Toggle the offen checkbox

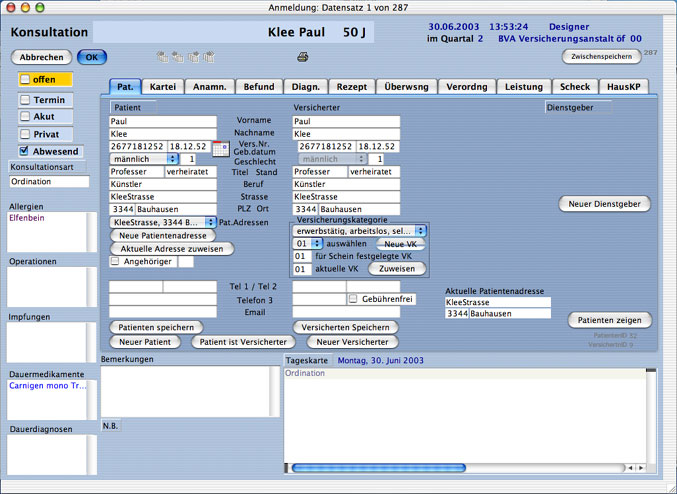pyautogui.click(x=25, y=79)
